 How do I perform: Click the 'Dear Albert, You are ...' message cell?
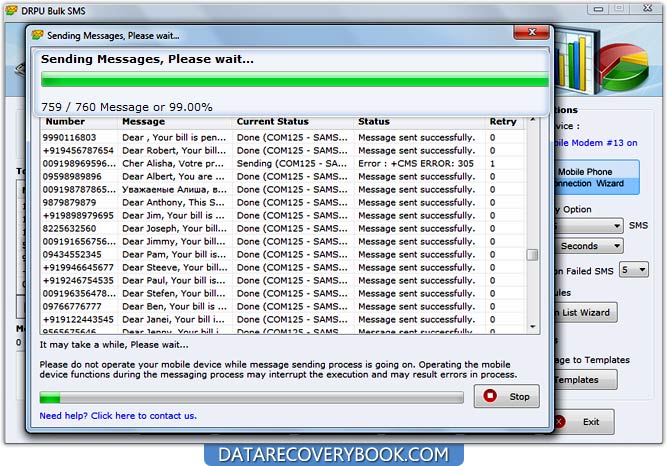(173, 177)
